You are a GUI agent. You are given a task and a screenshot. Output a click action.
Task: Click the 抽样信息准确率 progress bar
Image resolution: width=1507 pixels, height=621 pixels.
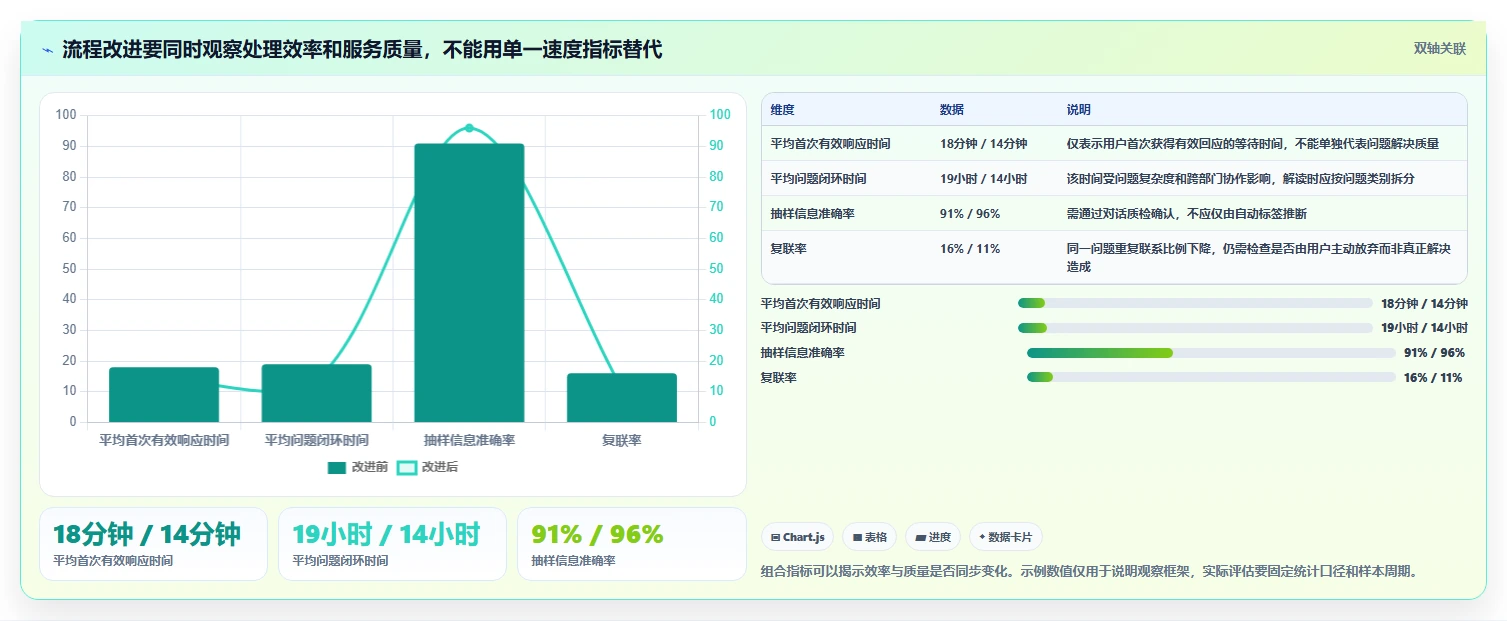click(x=1211, y=353)
